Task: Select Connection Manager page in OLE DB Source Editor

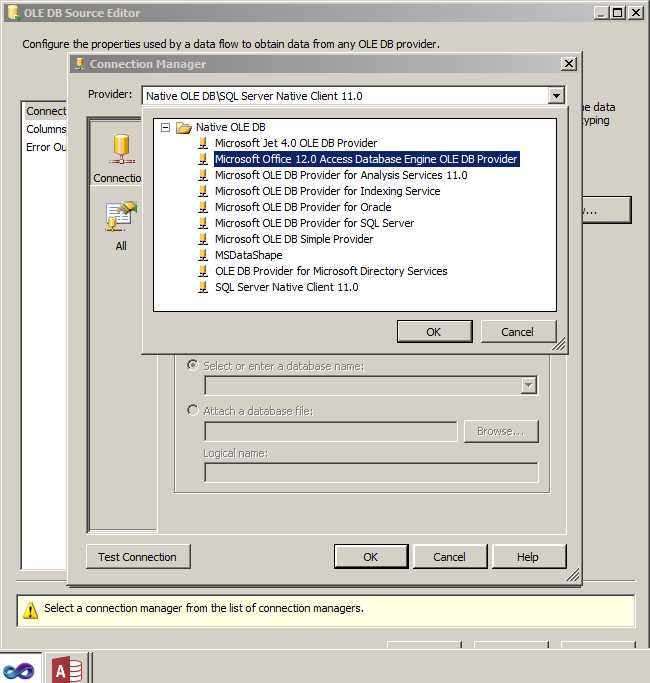Action: 46,111
